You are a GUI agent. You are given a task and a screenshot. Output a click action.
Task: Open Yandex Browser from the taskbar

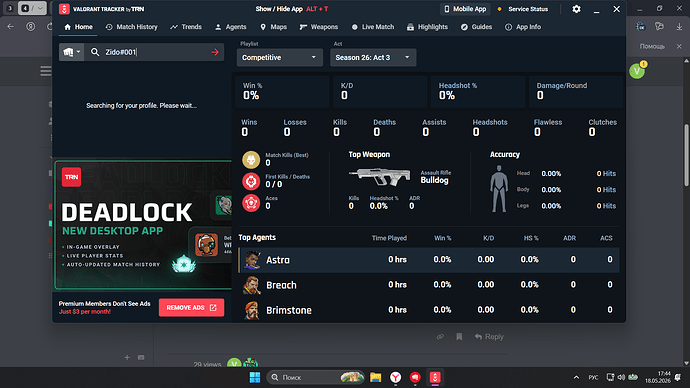click(396, 377)
